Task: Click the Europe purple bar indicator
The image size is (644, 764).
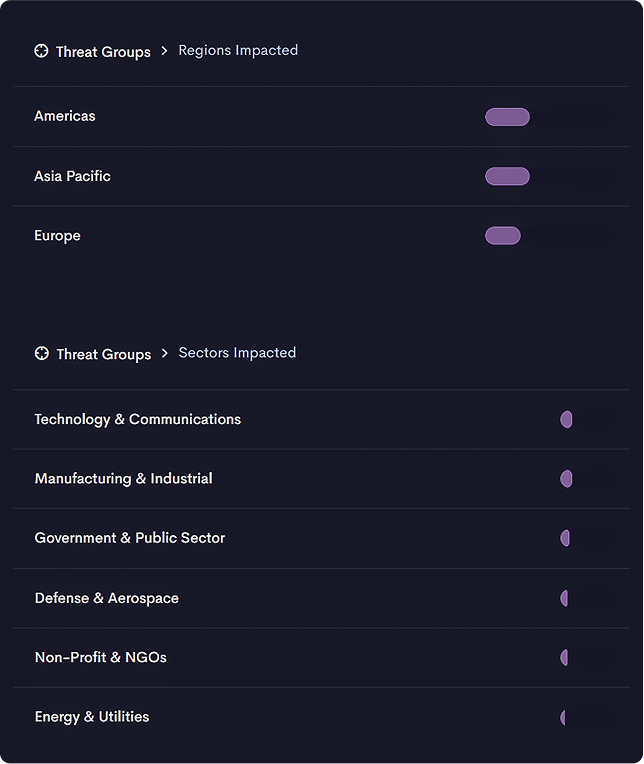Action: click(x=503, y=236)
